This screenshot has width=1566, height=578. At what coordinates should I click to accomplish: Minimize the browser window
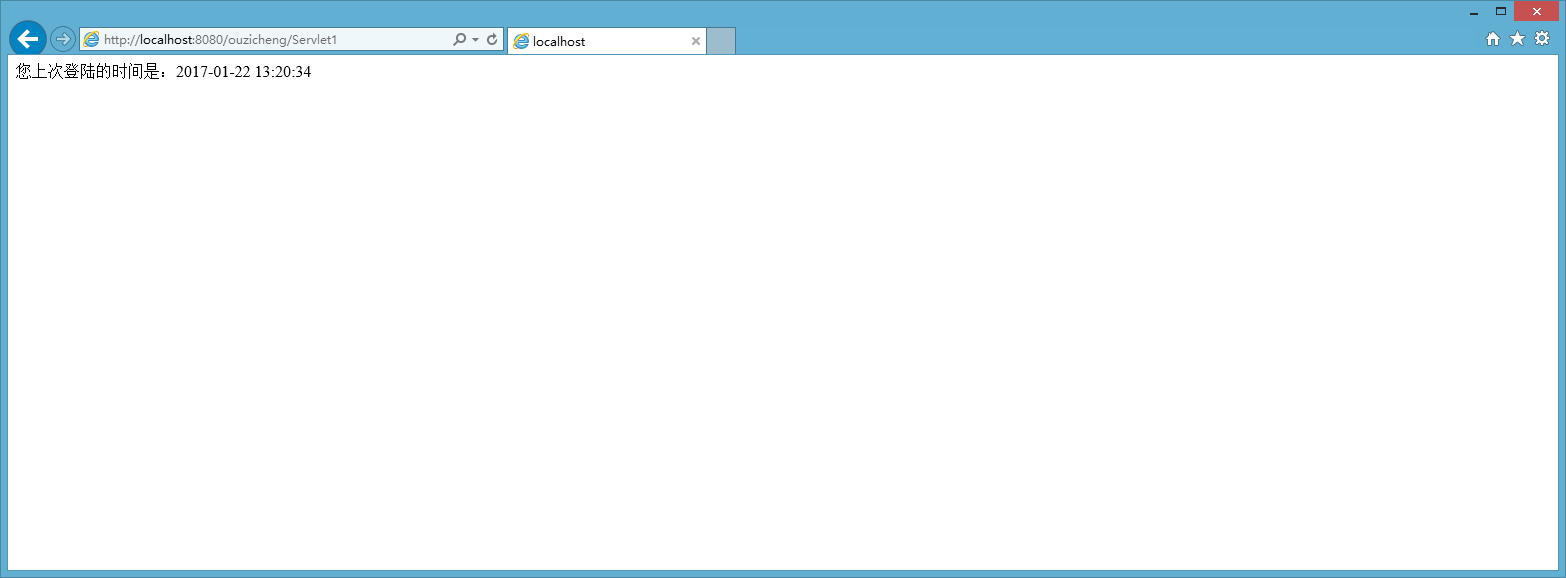1474,12
